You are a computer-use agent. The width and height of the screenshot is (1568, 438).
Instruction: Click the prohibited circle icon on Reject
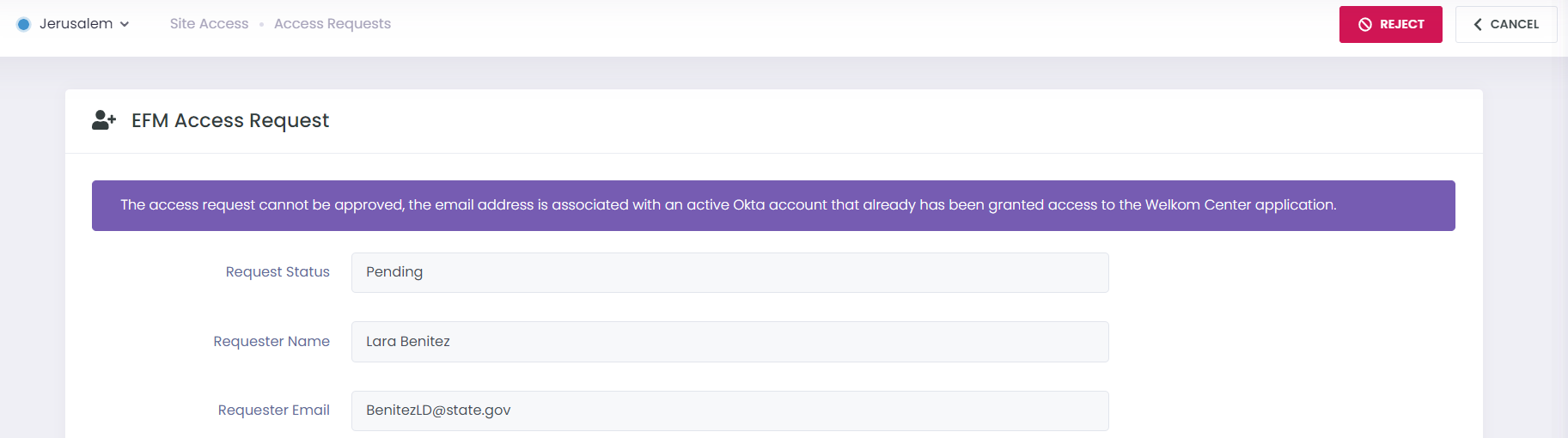(1365, 24)
